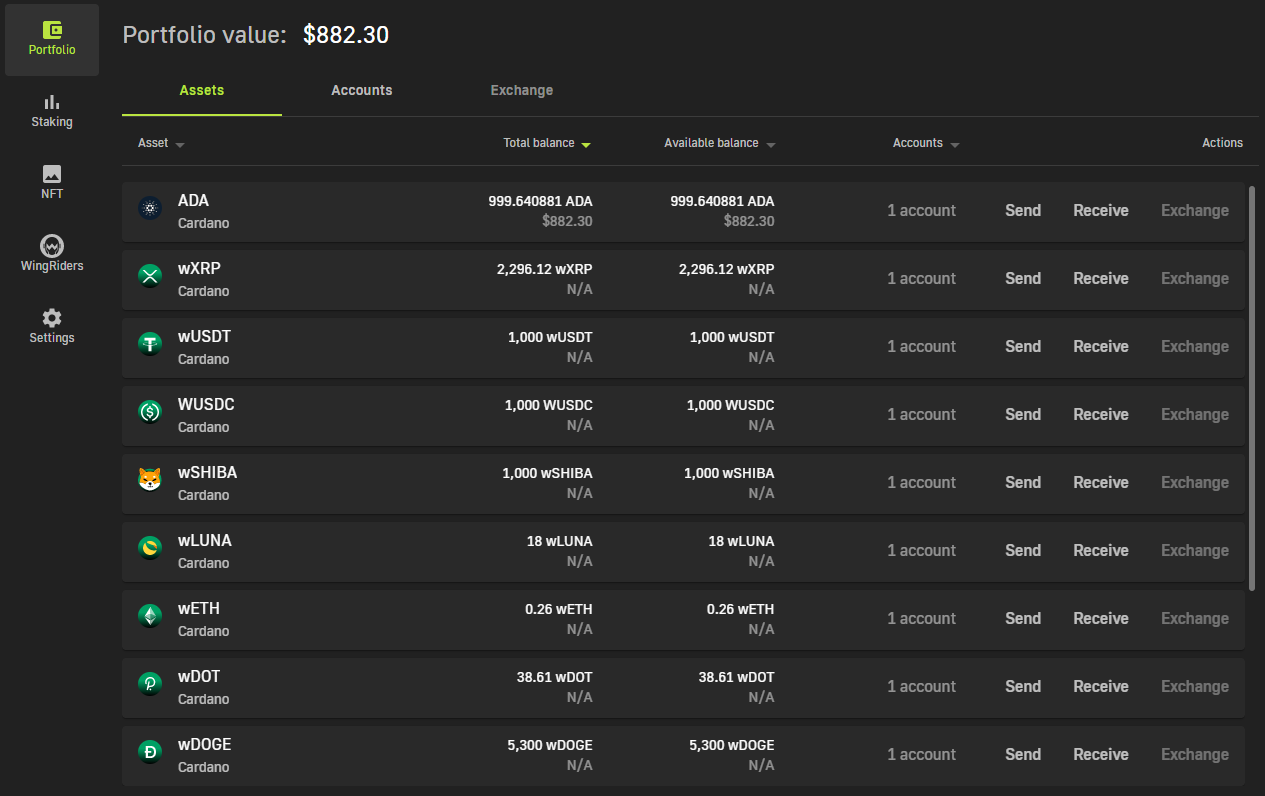
Task: Receive wETH in its row
Action: (x=1101, y=618)
